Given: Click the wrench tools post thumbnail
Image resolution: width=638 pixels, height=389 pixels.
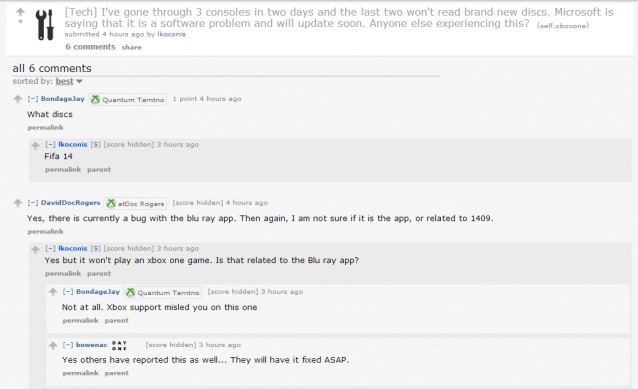Looking at the screenshot, I should [45, 25].
